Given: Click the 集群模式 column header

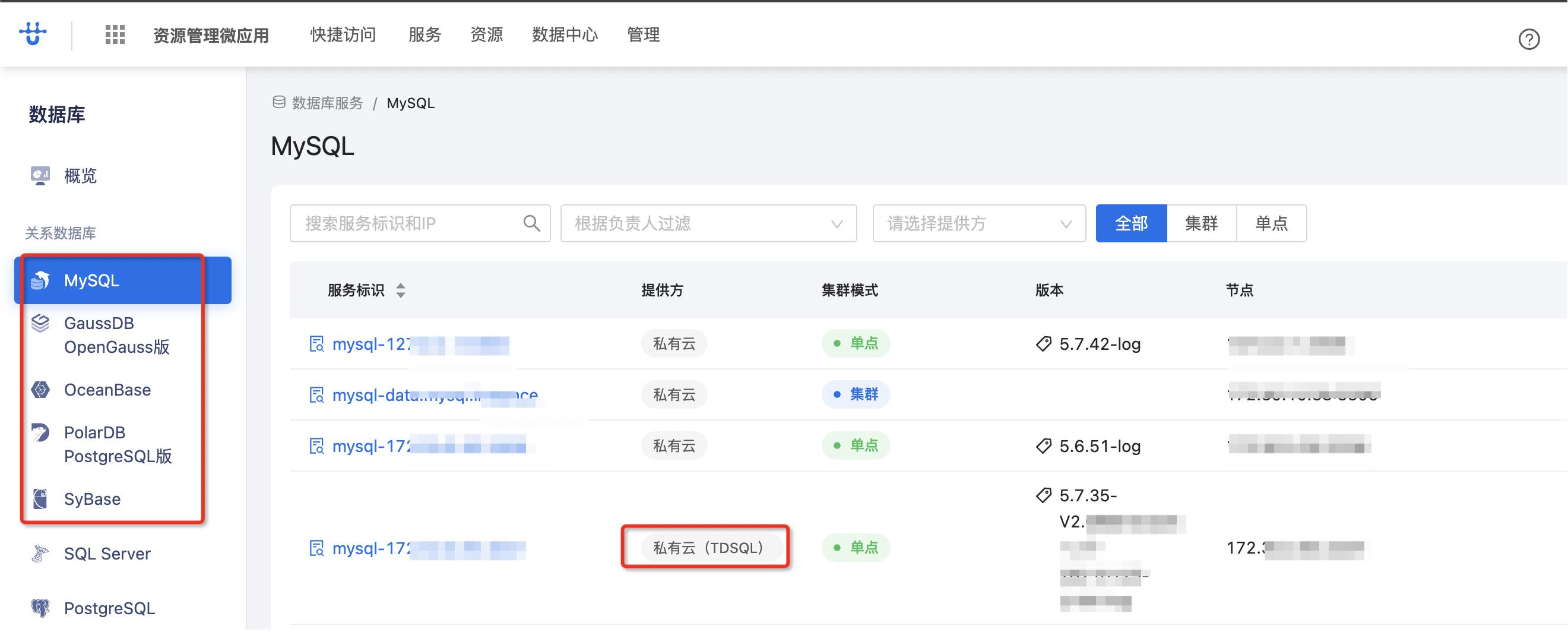Looking at the screenshot, I should (x=850, y=290).
